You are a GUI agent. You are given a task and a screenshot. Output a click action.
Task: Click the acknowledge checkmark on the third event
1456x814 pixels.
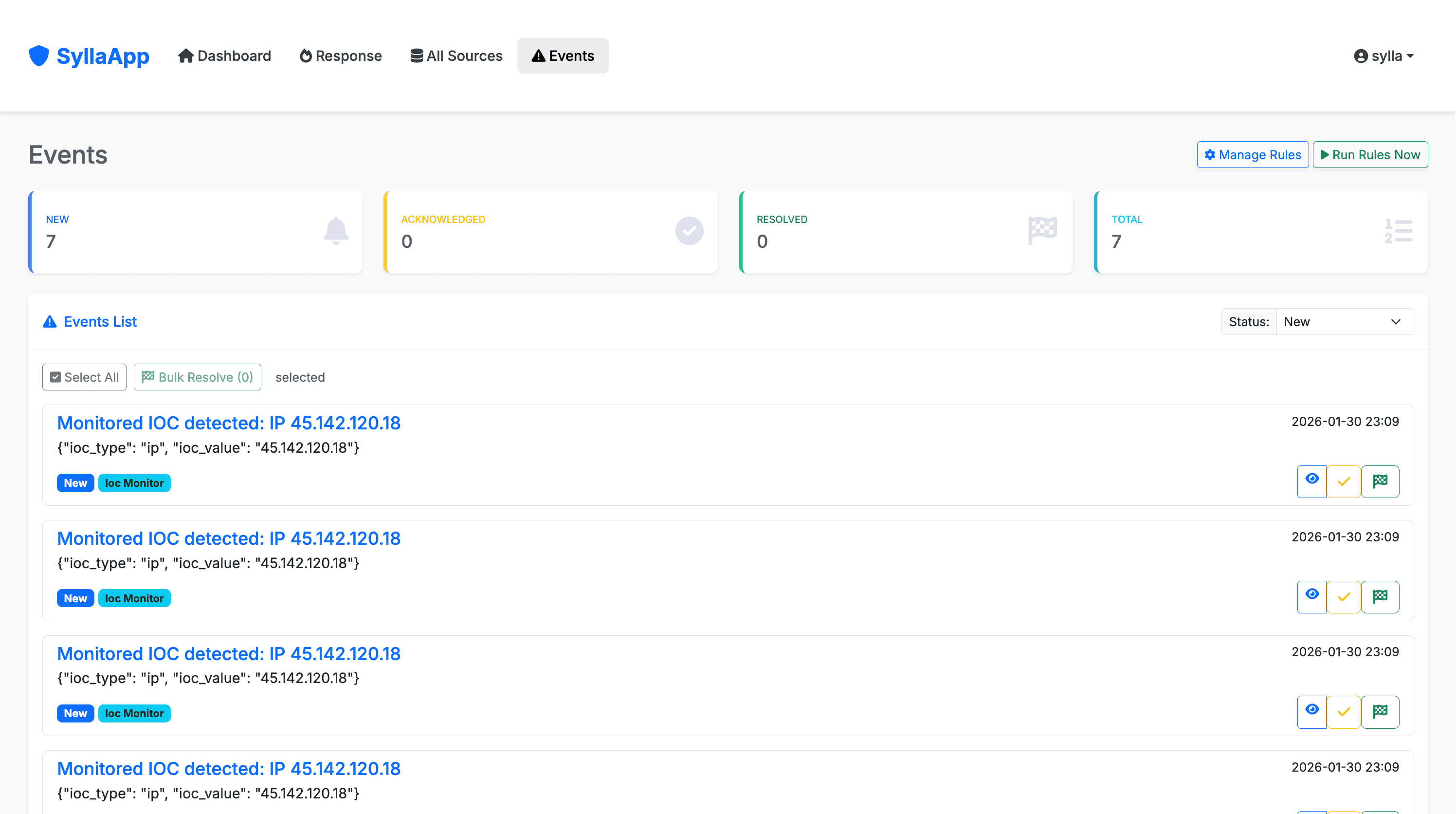tap(1344, 712)
